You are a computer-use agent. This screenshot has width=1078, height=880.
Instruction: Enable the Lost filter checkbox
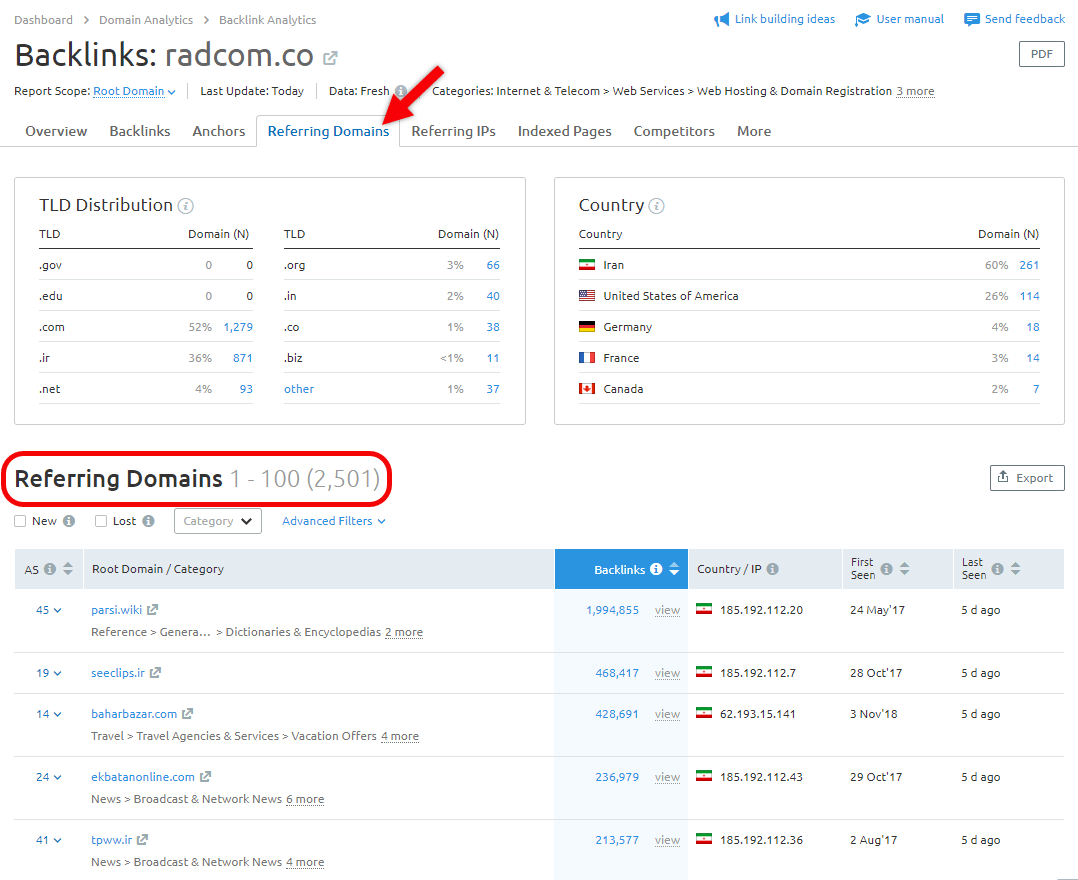pyautogui.click(x=101, y=520)
